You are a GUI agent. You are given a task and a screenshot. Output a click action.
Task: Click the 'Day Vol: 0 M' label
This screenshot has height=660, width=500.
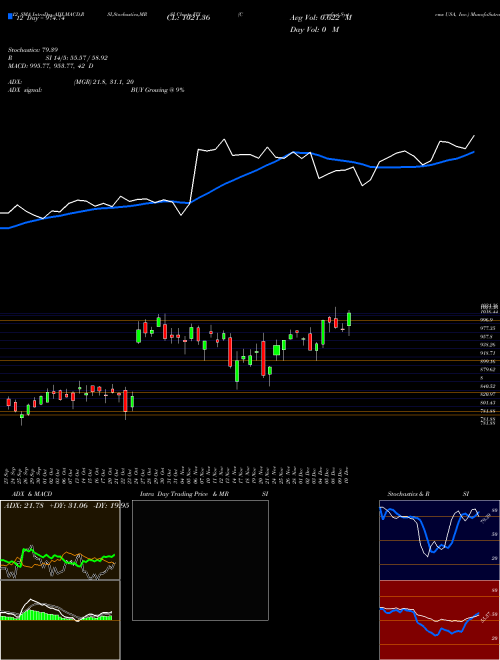click(x=314, y=30)
